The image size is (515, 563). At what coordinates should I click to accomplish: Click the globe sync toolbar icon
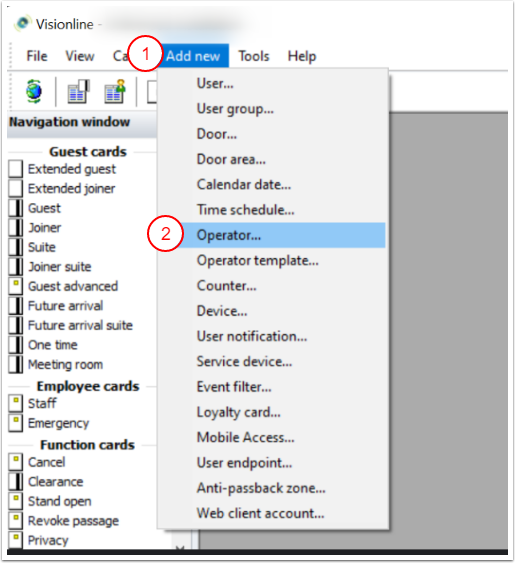click(34, 91)
